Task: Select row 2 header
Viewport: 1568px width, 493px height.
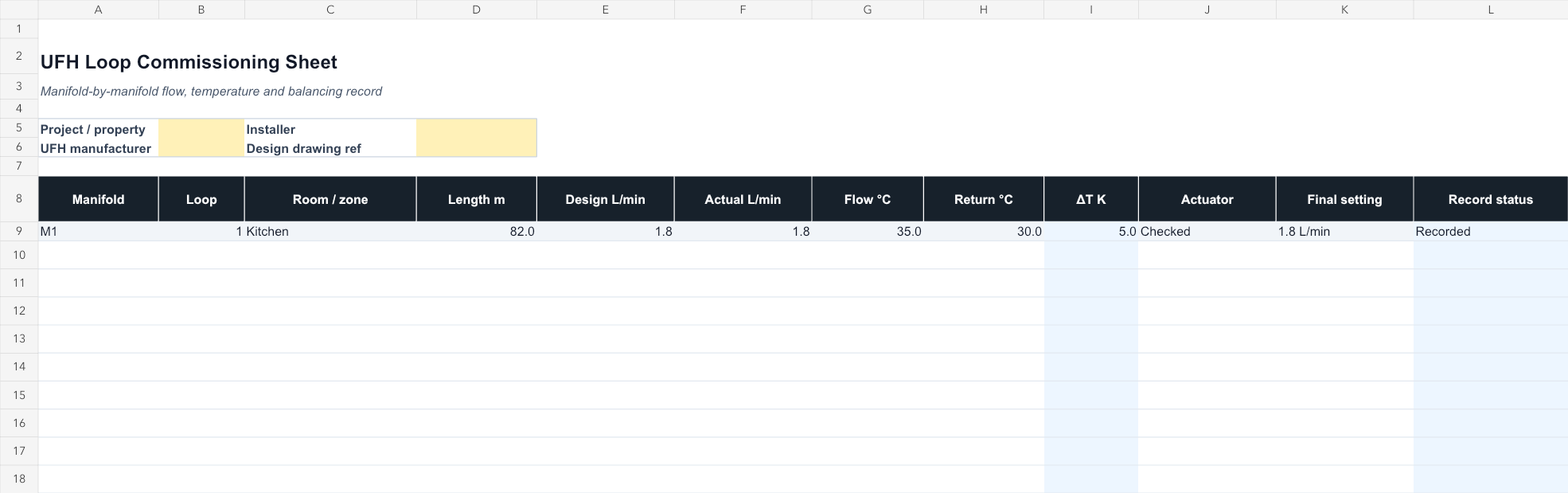Action: point(19,57)
